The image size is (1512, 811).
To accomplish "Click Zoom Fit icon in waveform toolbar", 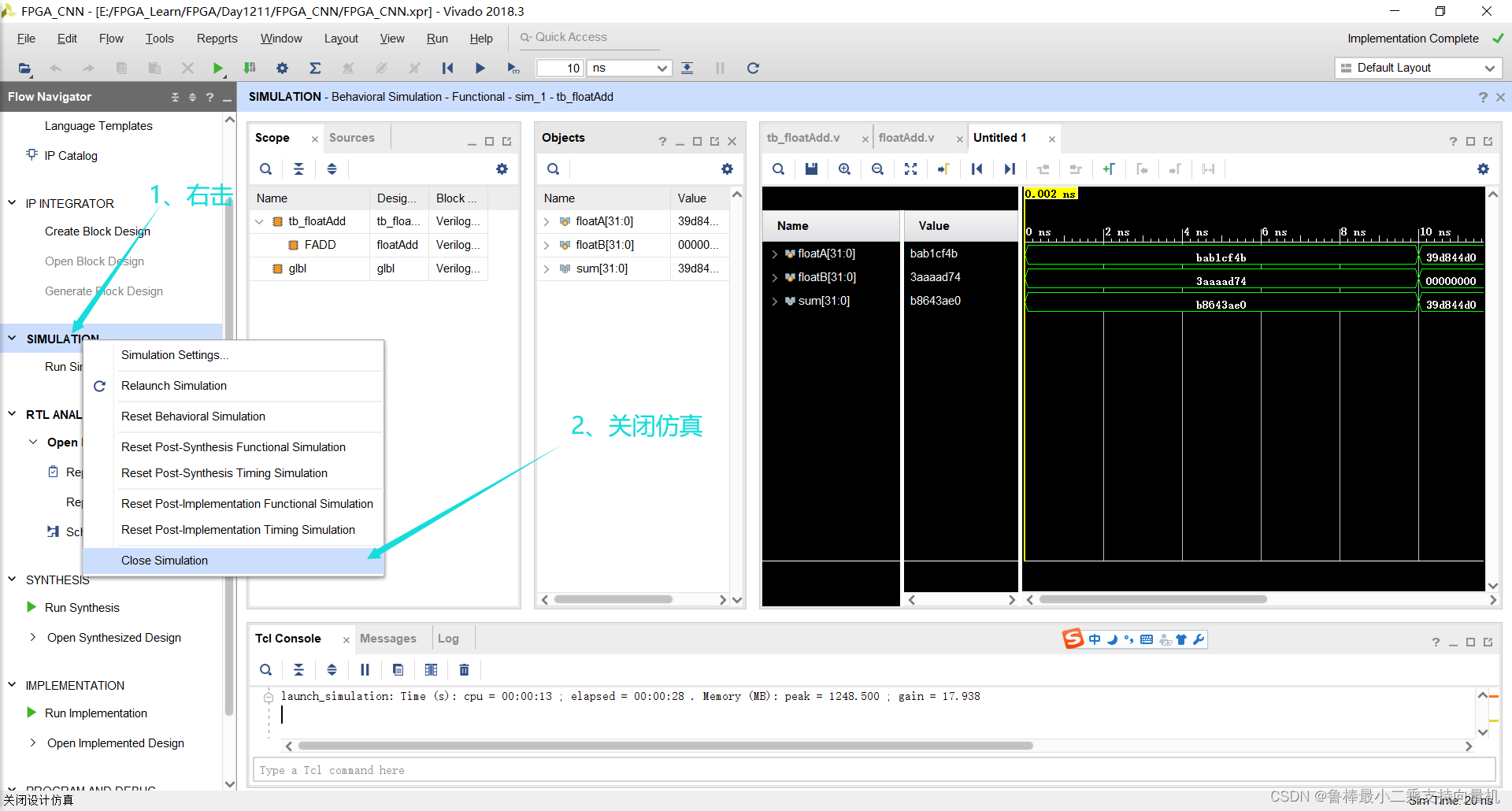I will coord(910,169).
